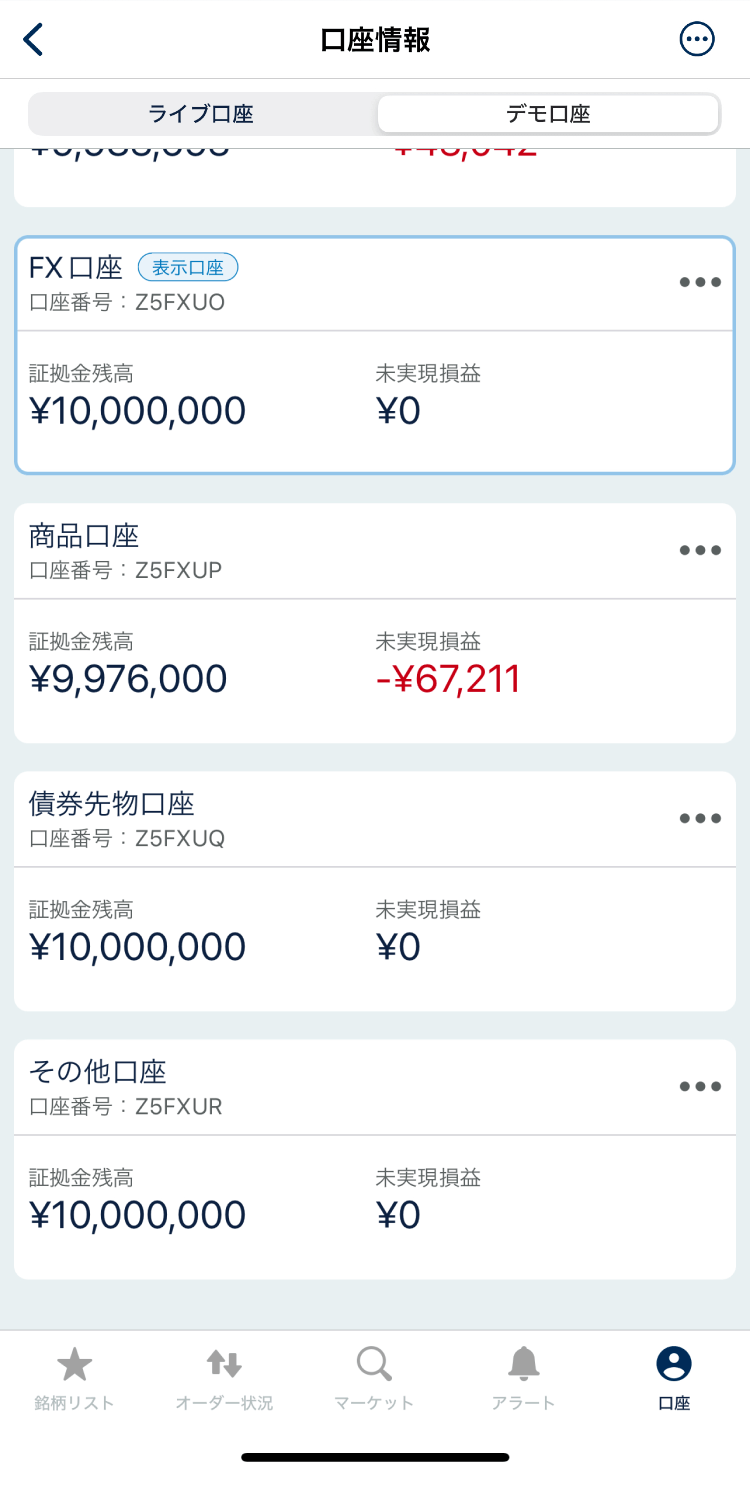Open the マーケット search icon
Screen dimensions: 750x1500
tap(374, 1365)
